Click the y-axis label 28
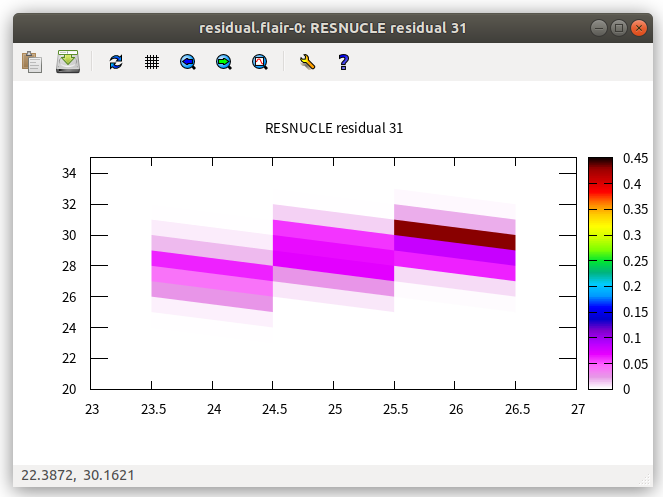This screenshot has height=497, width=663. pyautogui.click(x=69, y=266)
